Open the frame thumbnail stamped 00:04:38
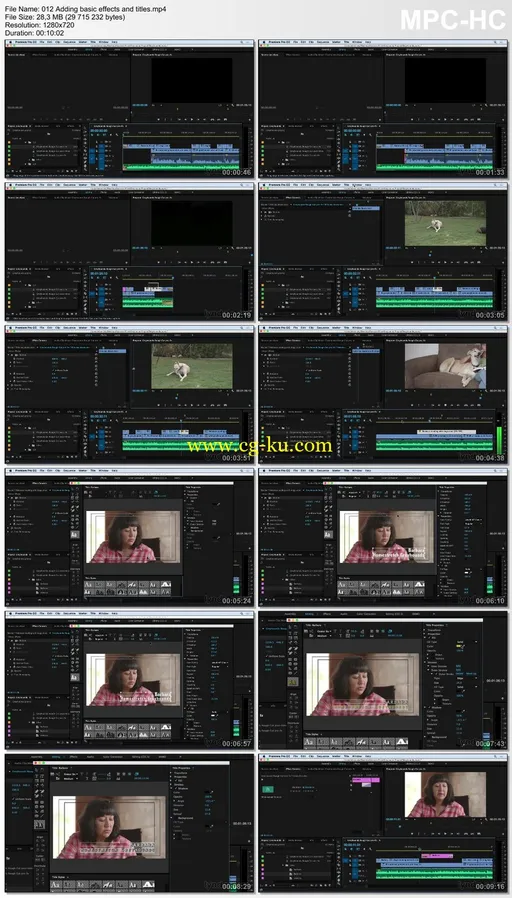This screenshot has height=898, width=512. point(383,394)
